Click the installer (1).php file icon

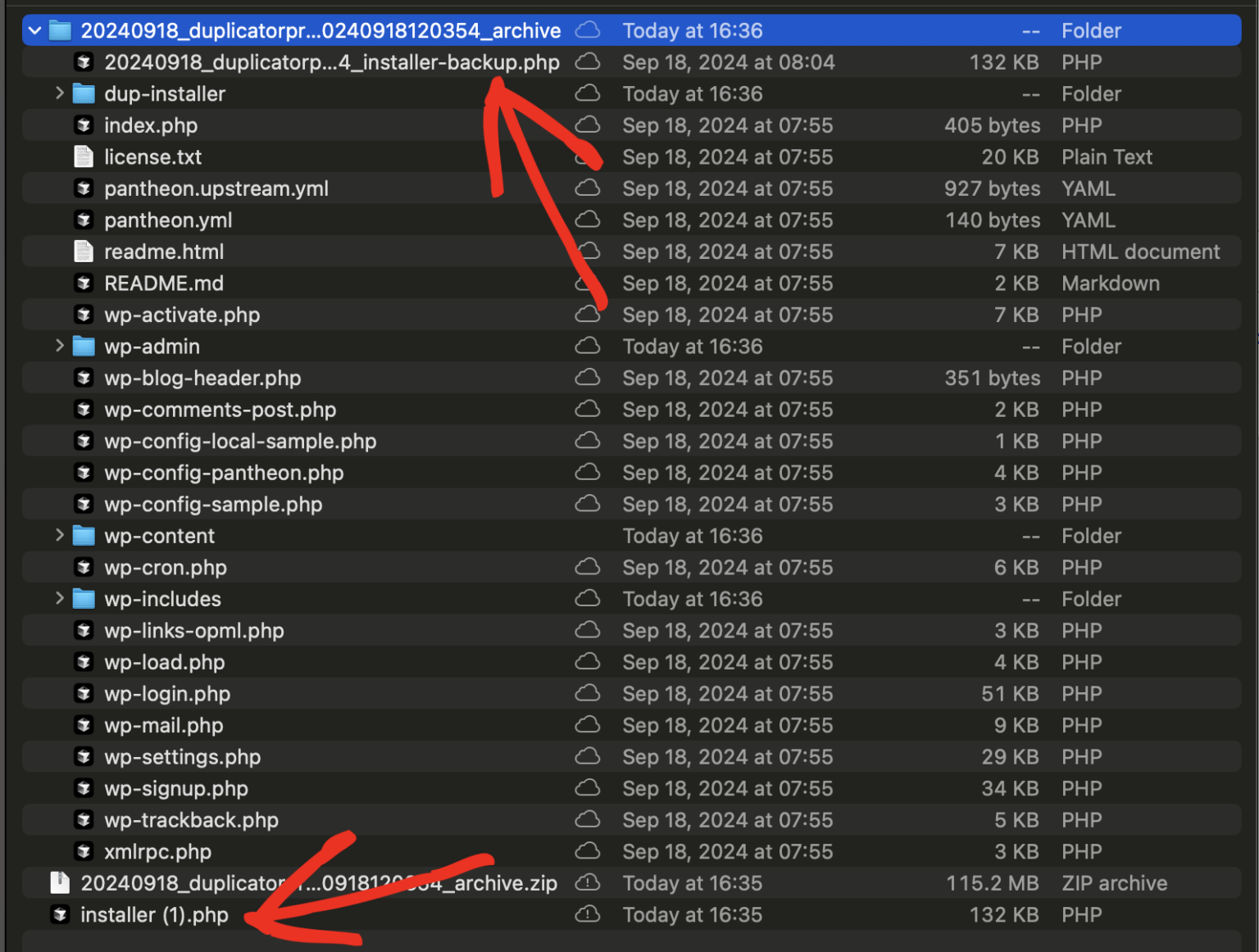60,914
